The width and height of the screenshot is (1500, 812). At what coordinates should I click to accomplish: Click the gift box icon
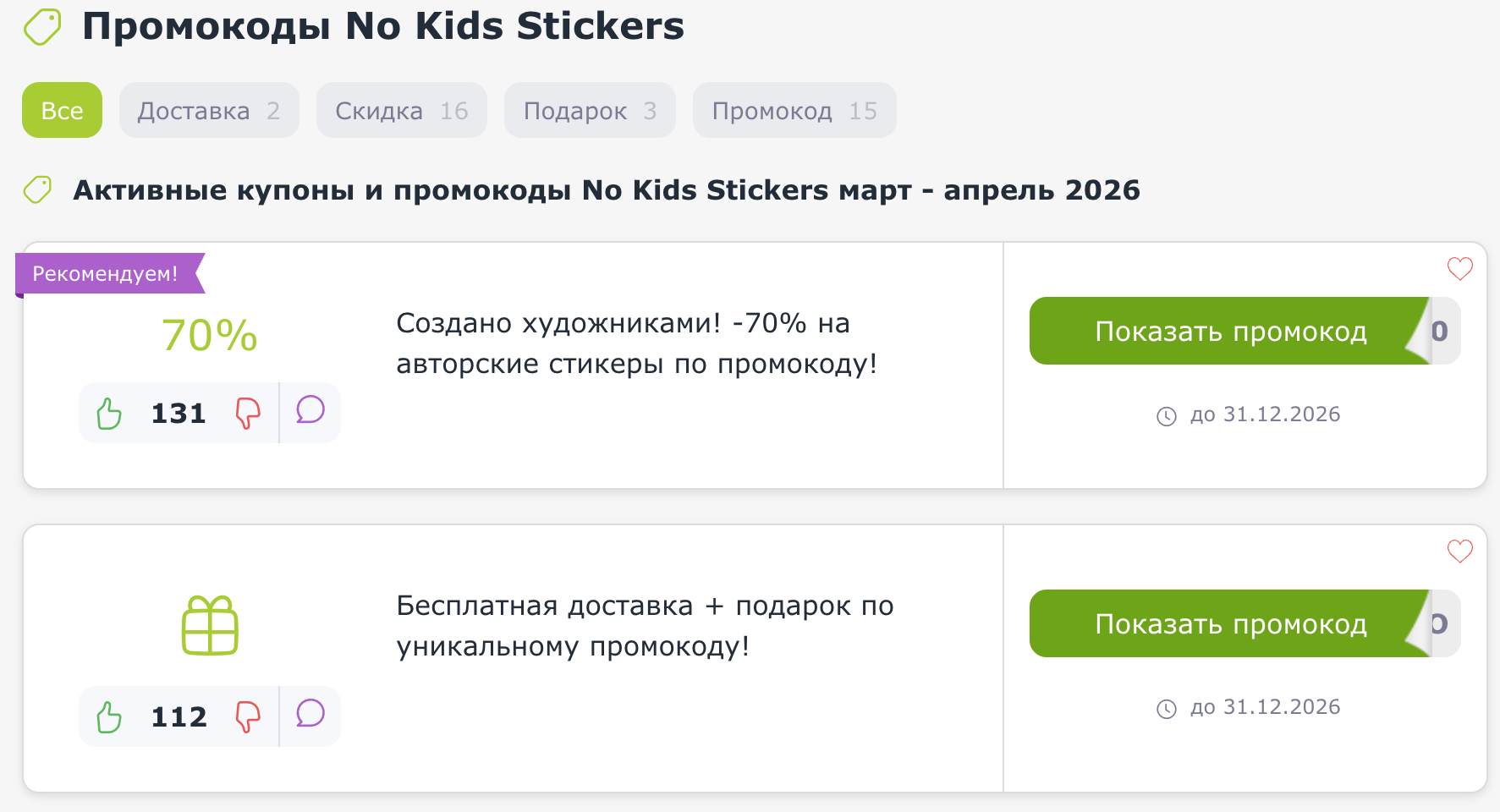210,626
